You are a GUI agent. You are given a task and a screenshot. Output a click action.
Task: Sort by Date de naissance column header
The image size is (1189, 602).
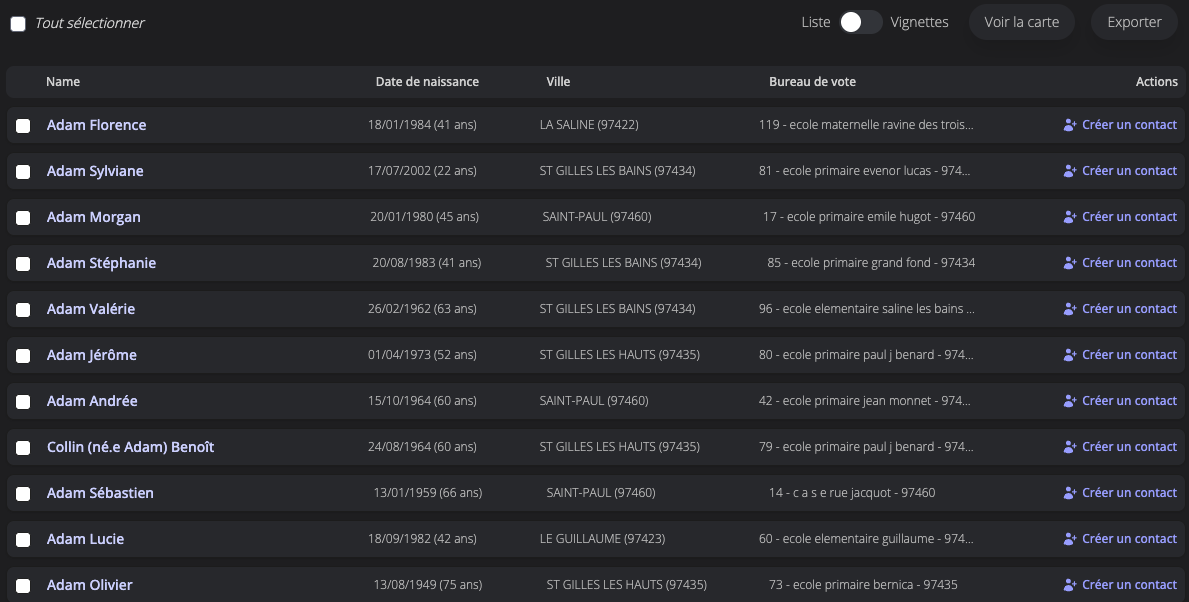427,82
